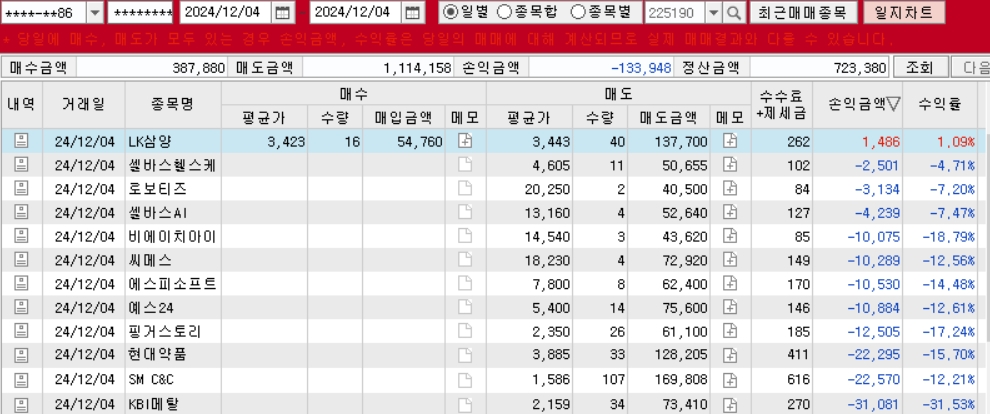This screenshot has width=990, height=414.
Task: Select 종목별 radio option
Action: tap(603, 12)
